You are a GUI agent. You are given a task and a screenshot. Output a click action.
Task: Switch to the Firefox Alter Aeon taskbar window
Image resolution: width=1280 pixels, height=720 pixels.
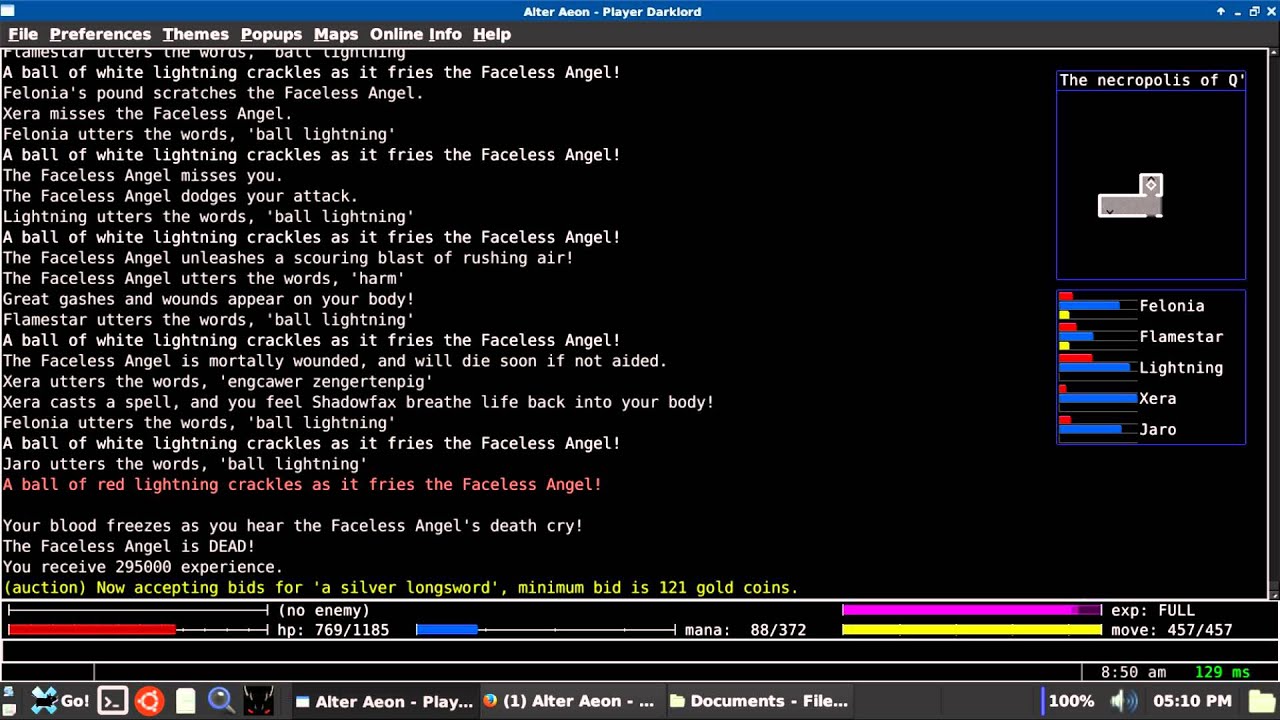click(x=568, y=701)
